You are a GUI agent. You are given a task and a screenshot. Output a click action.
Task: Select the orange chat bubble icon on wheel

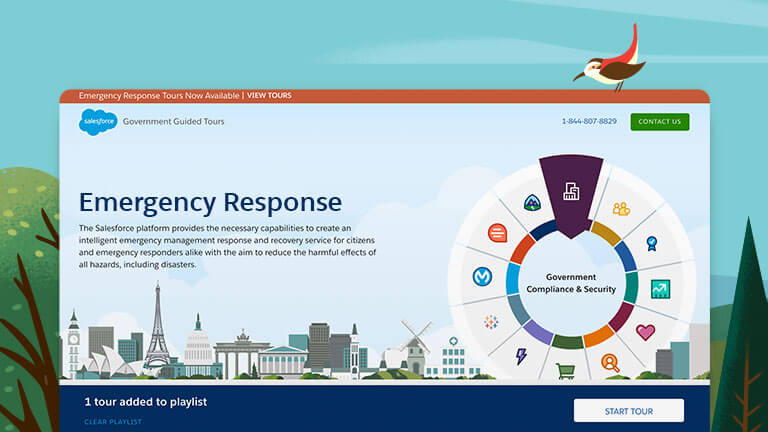pos(498,233)
